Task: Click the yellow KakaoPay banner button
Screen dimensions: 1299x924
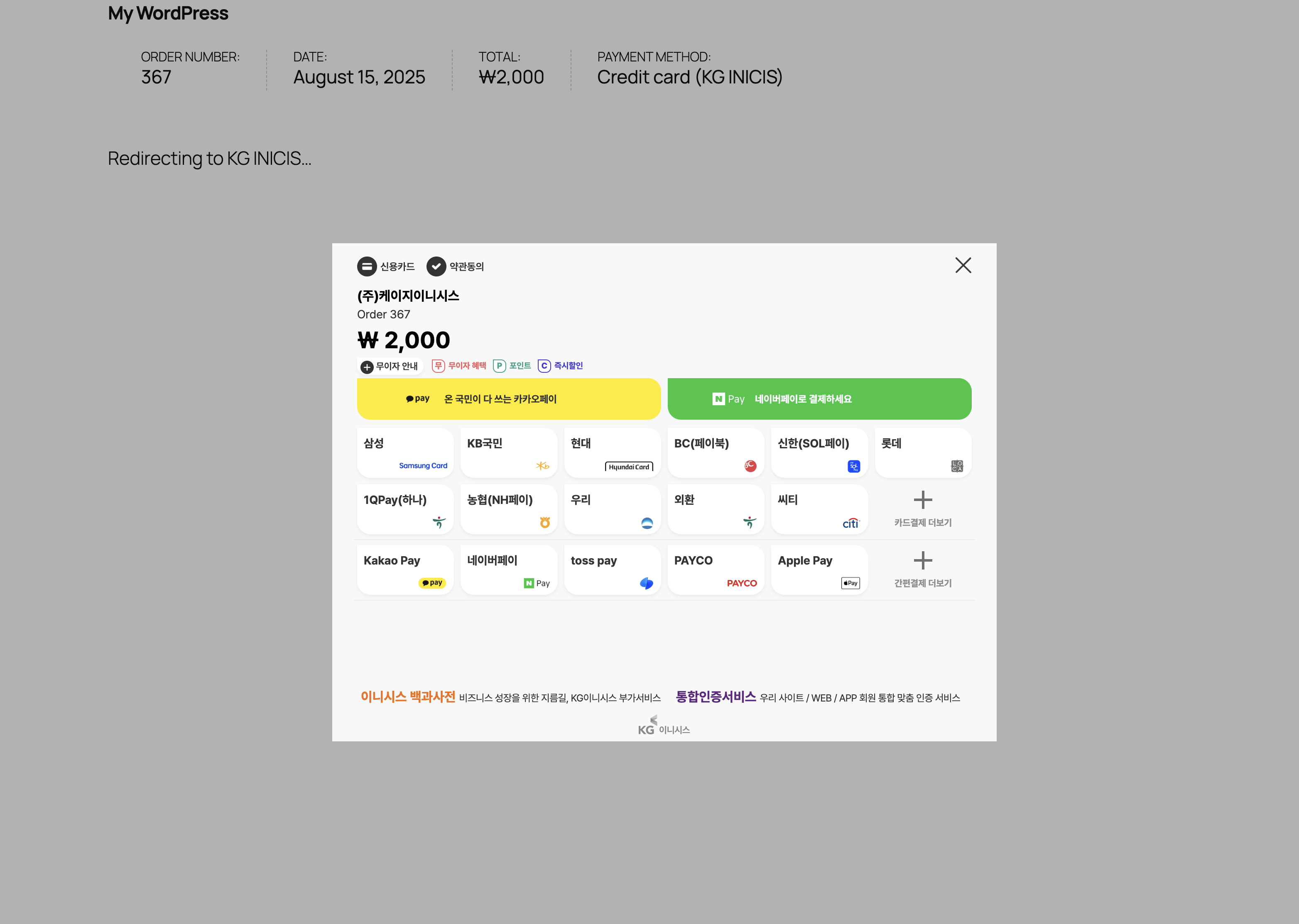Action: point(508,399)
